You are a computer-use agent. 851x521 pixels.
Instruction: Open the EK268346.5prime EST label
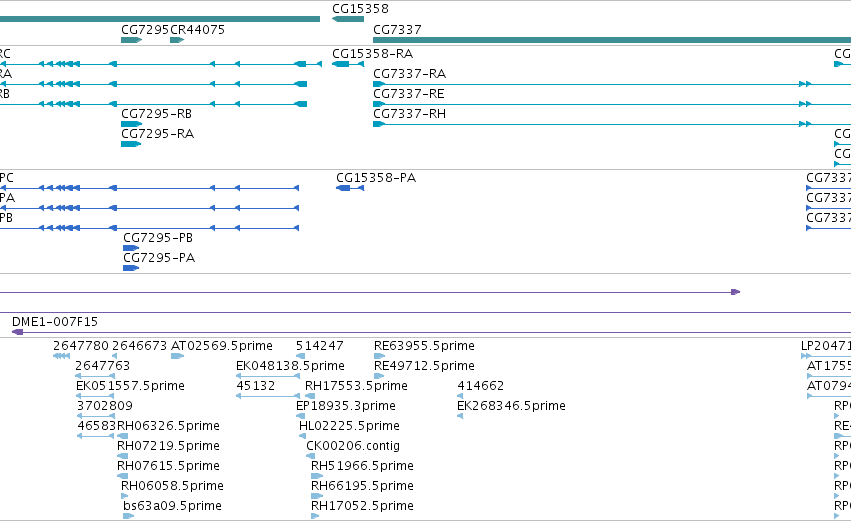pyautogui.click(x=511, y=406)
